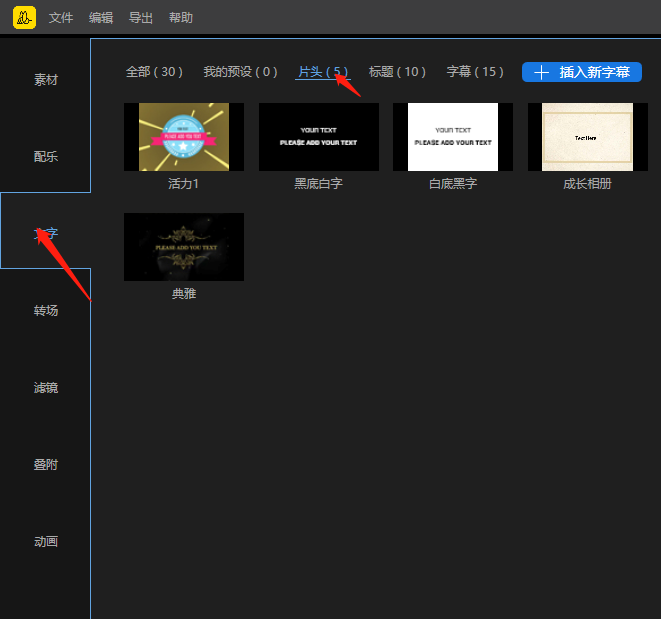The width and height of the screenshot is (661, 619).
Task: Open the 动画 sidebar tab
Action: pyautogui.click(x=46, y=541)
